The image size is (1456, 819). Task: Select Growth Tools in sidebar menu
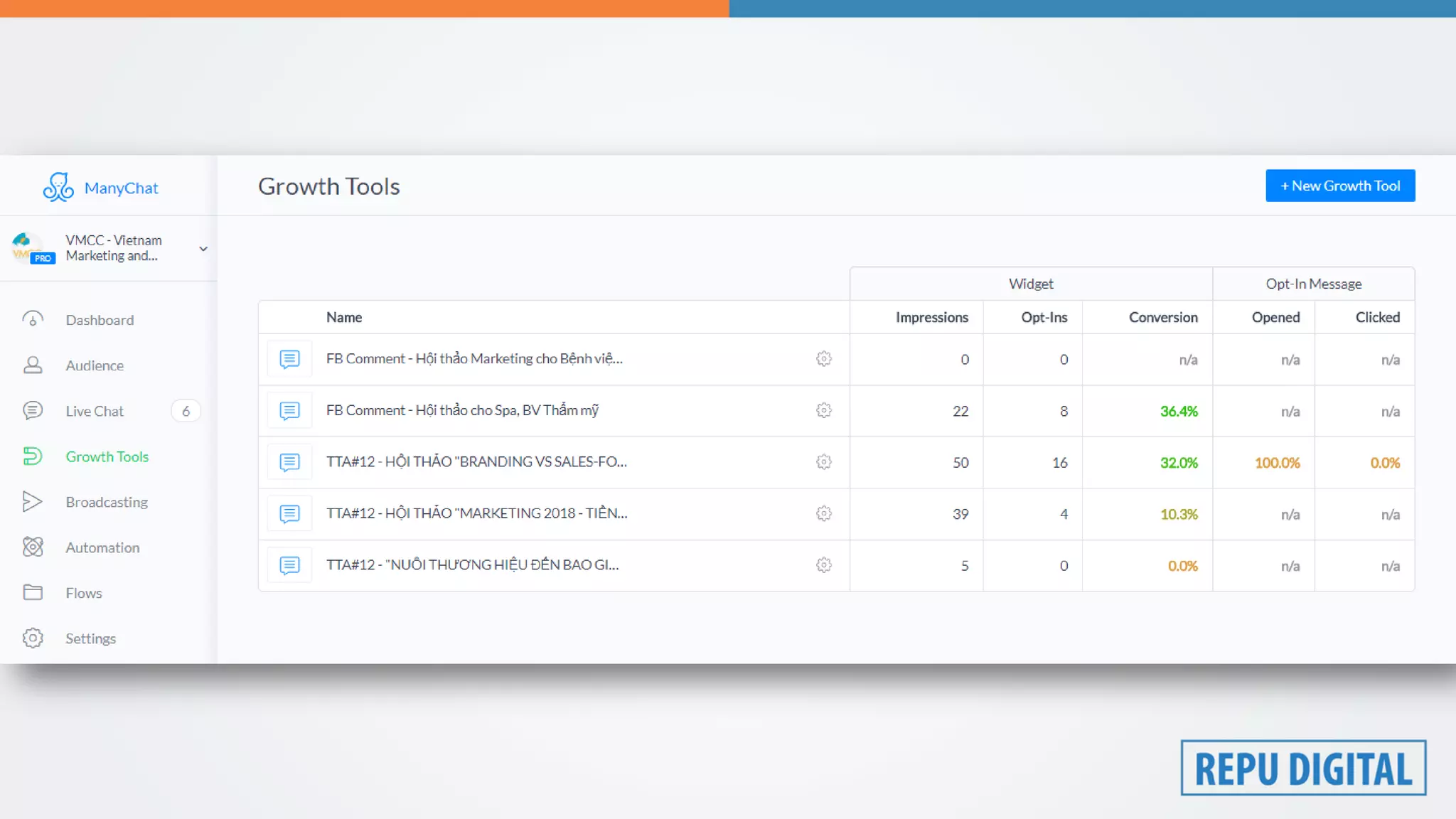107,456
